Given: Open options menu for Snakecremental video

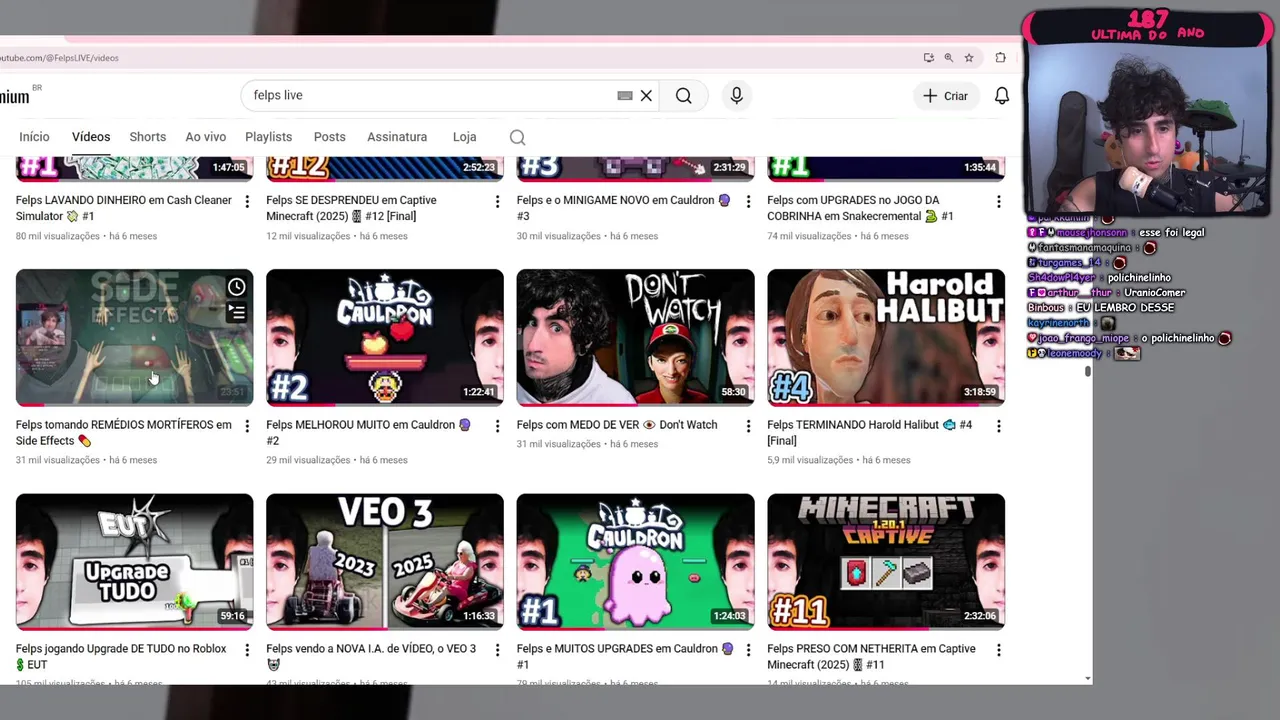Looking at the screenshot, I should (998, 201).
